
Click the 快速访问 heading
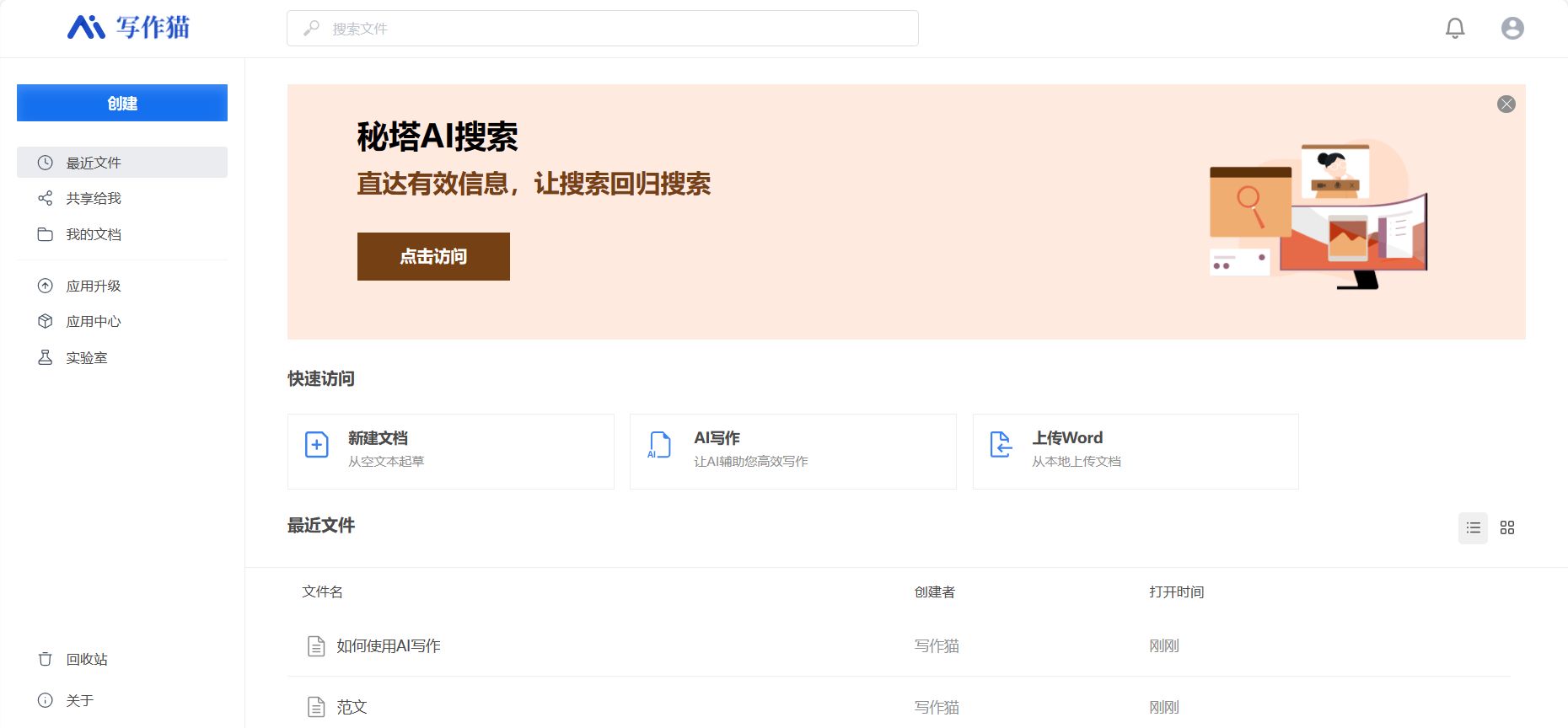pyautogui.click(x=321, y=378)
